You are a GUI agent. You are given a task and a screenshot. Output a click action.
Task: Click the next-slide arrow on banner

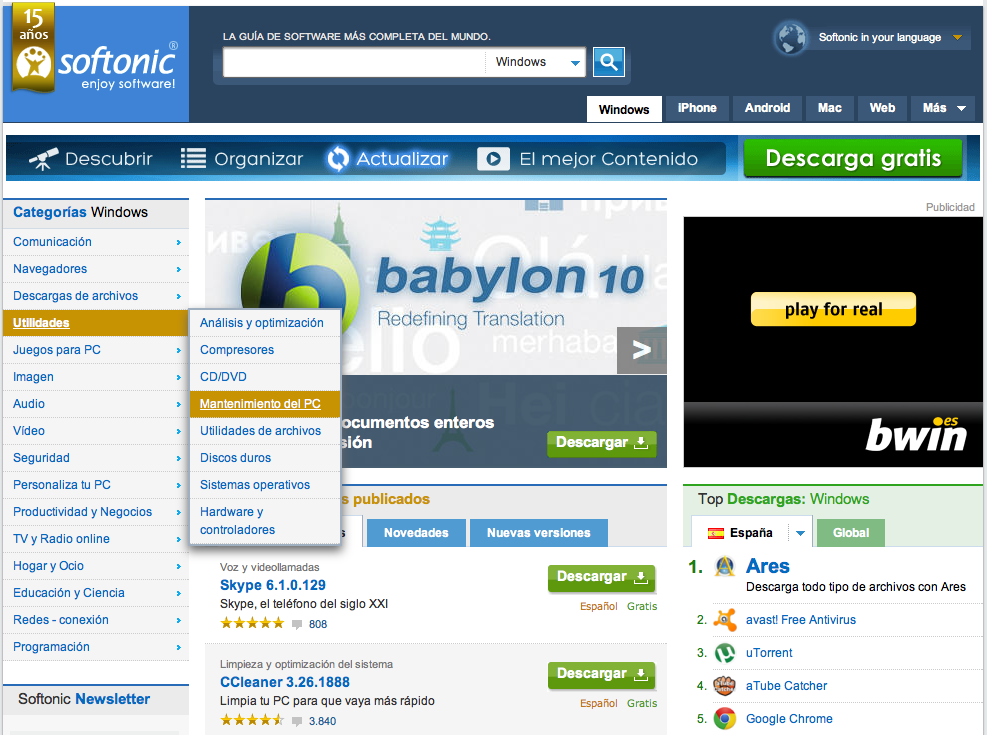[x=641, y=350]
